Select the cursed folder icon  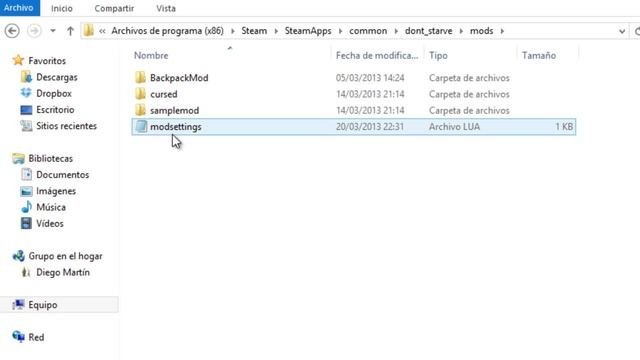[x=140, y=94]
